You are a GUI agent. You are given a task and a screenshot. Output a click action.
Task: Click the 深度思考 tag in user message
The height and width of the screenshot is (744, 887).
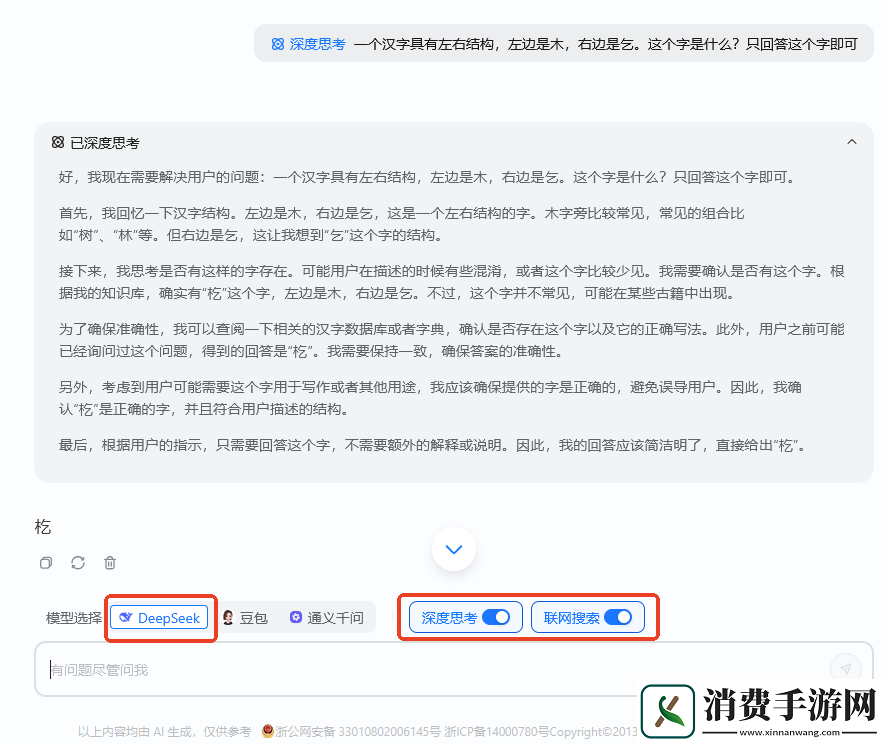click(309, 44)
